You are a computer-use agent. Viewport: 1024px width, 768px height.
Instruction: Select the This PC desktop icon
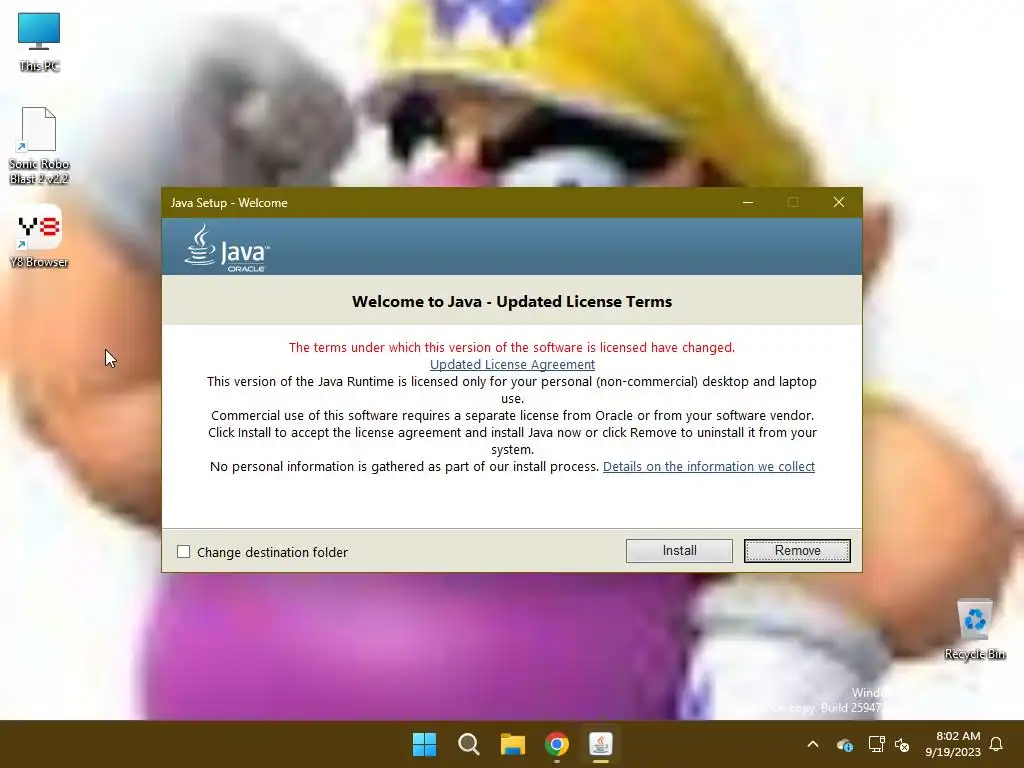[x=39, y=42]
